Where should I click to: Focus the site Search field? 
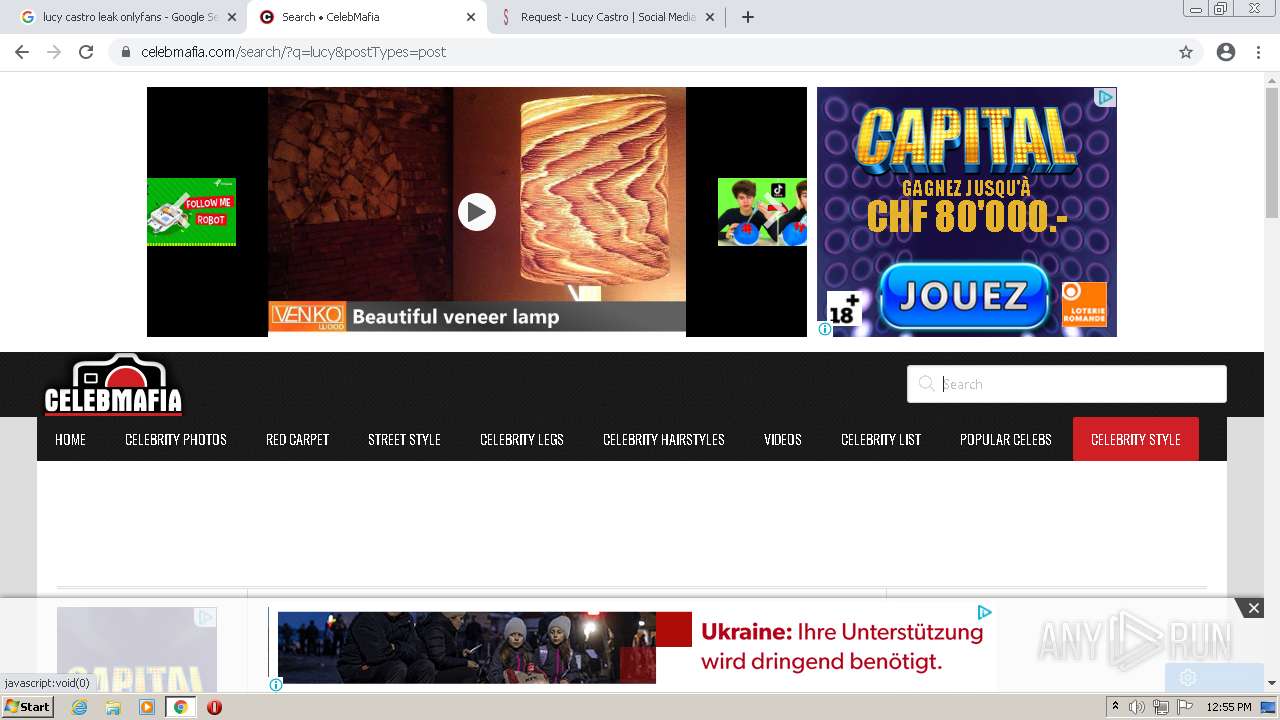click(x=1067, y=384)
